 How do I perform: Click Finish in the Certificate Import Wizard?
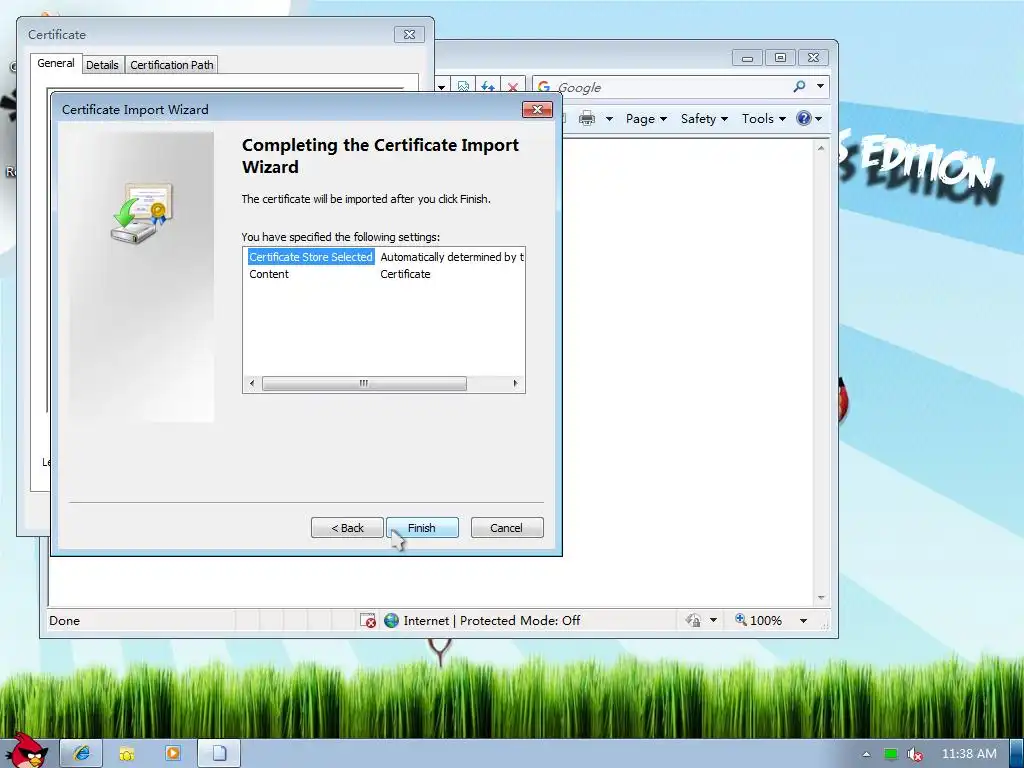(x=422, y=528)
